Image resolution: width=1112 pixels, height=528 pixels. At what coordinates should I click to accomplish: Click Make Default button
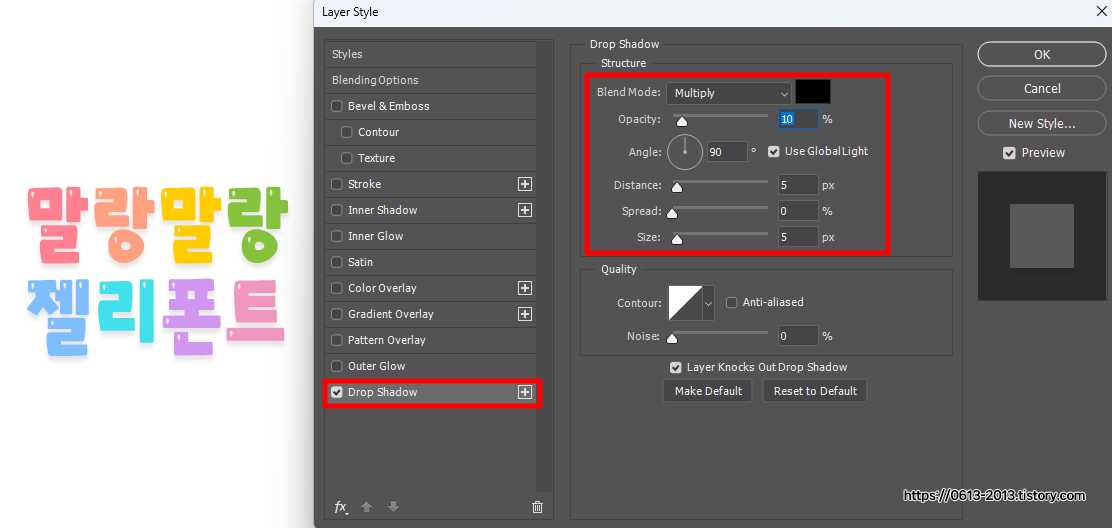708,391
